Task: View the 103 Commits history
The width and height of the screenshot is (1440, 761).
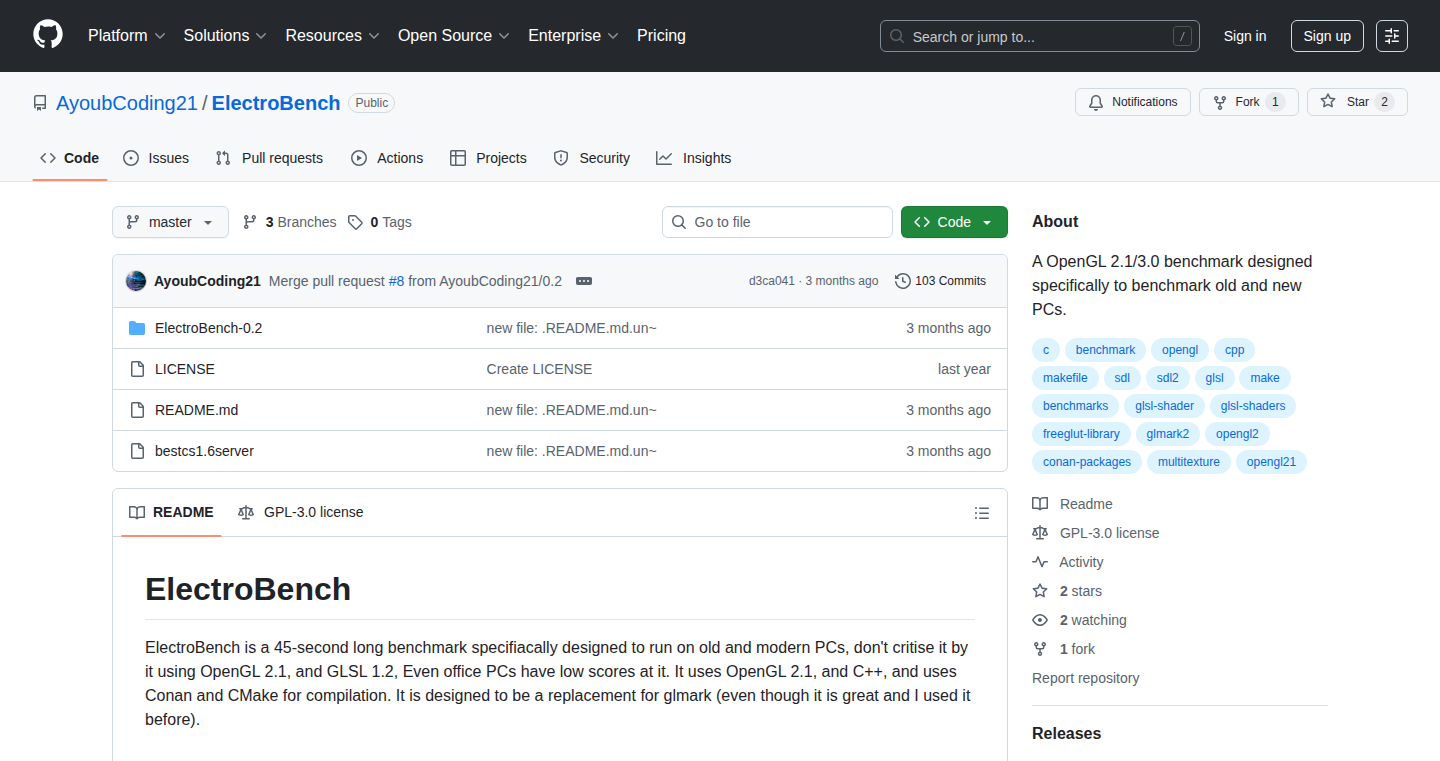Action: [x=941, y=281]
